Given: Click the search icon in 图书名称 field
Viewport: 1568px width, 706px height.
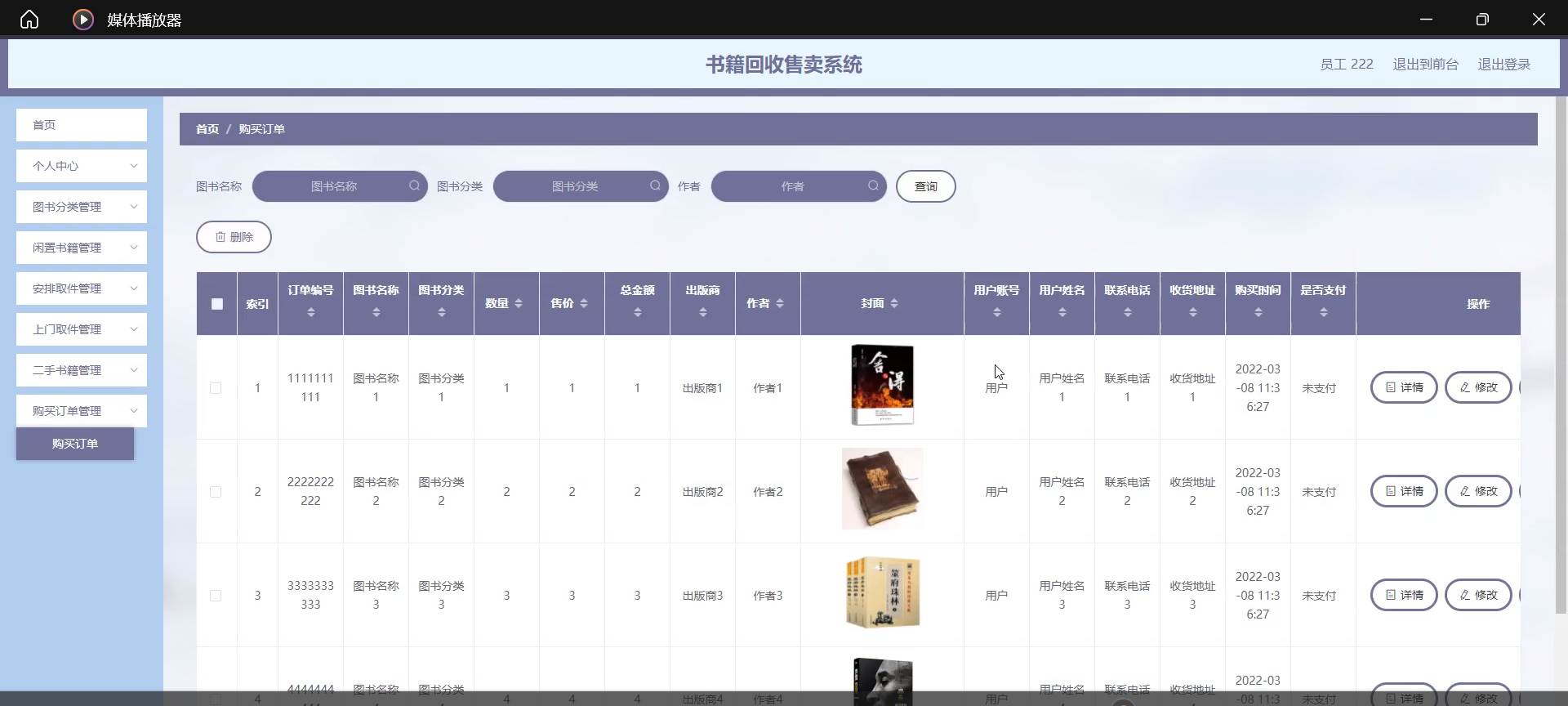Looking at the screenshot, I should click(x=414, y=185).
